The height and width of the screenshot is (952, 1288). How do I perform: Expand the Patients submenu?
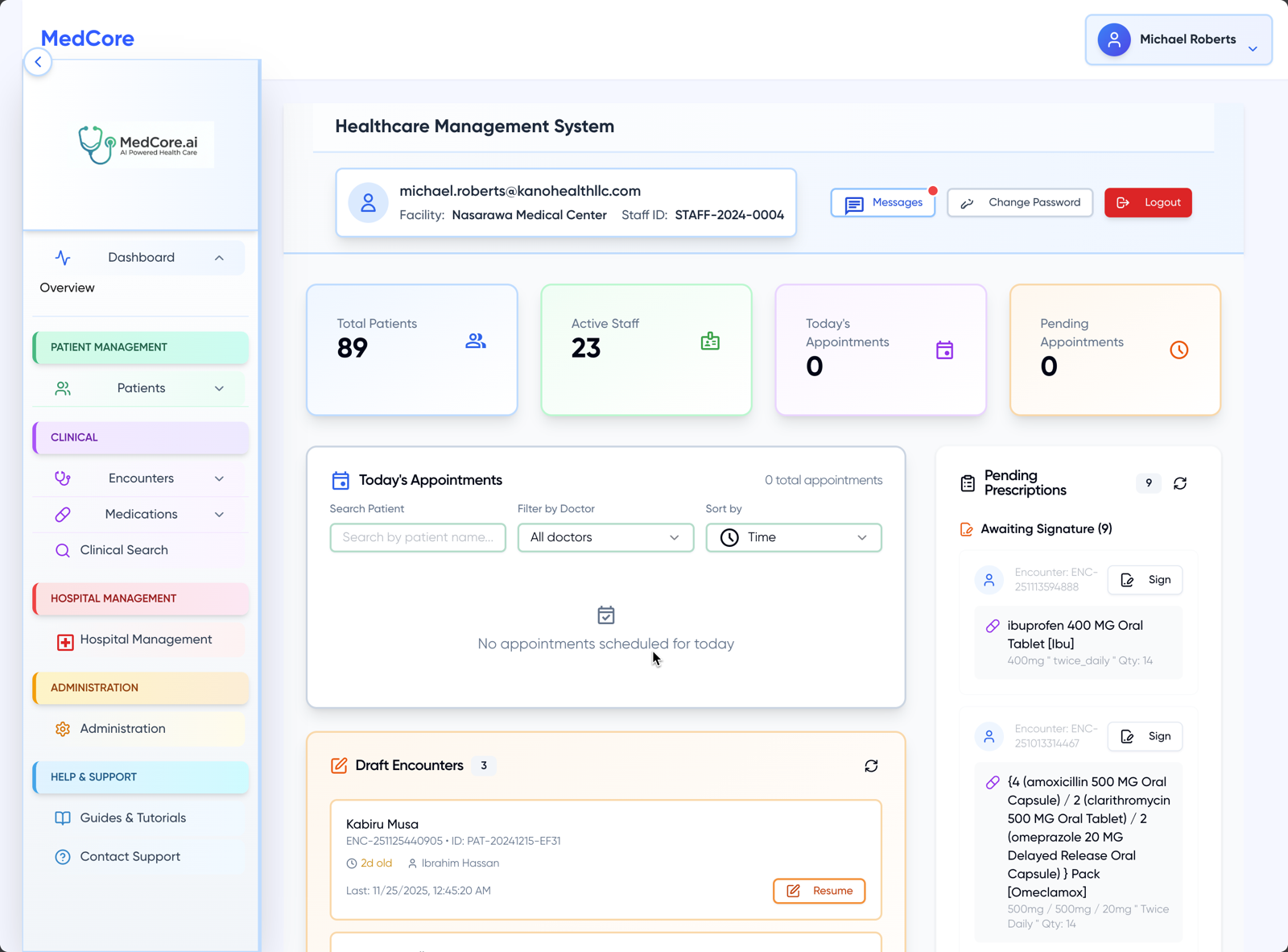coord(219,388)
